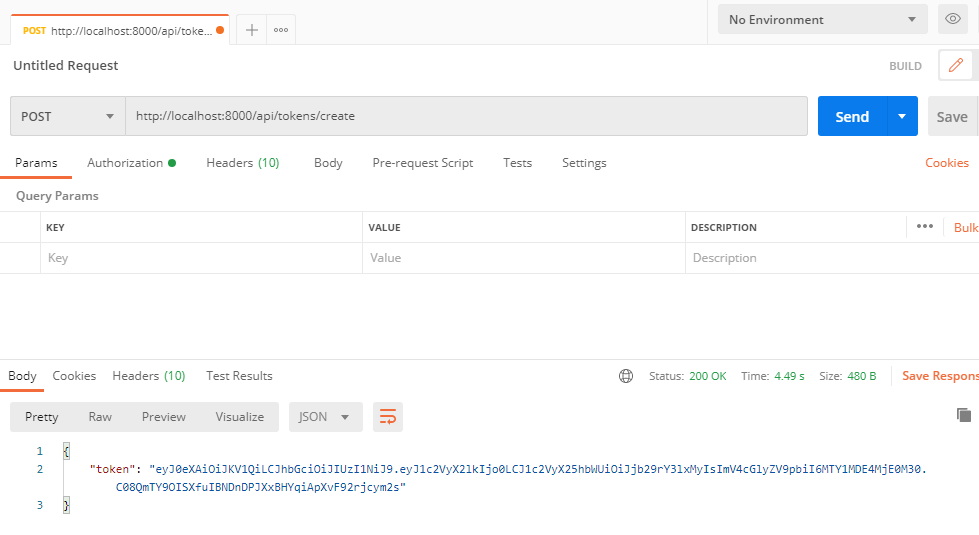Screen dimensions: 979x535
Task: Click the query param Key field
Action: [x=201, y=258]
